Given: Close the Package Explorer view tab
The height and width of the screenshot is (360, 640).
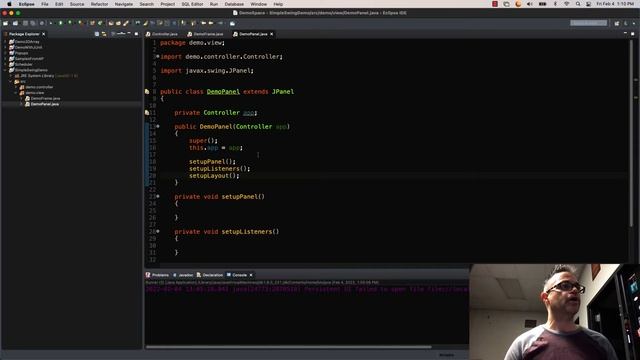Looking at the screenshot, I should click(44, 34).
